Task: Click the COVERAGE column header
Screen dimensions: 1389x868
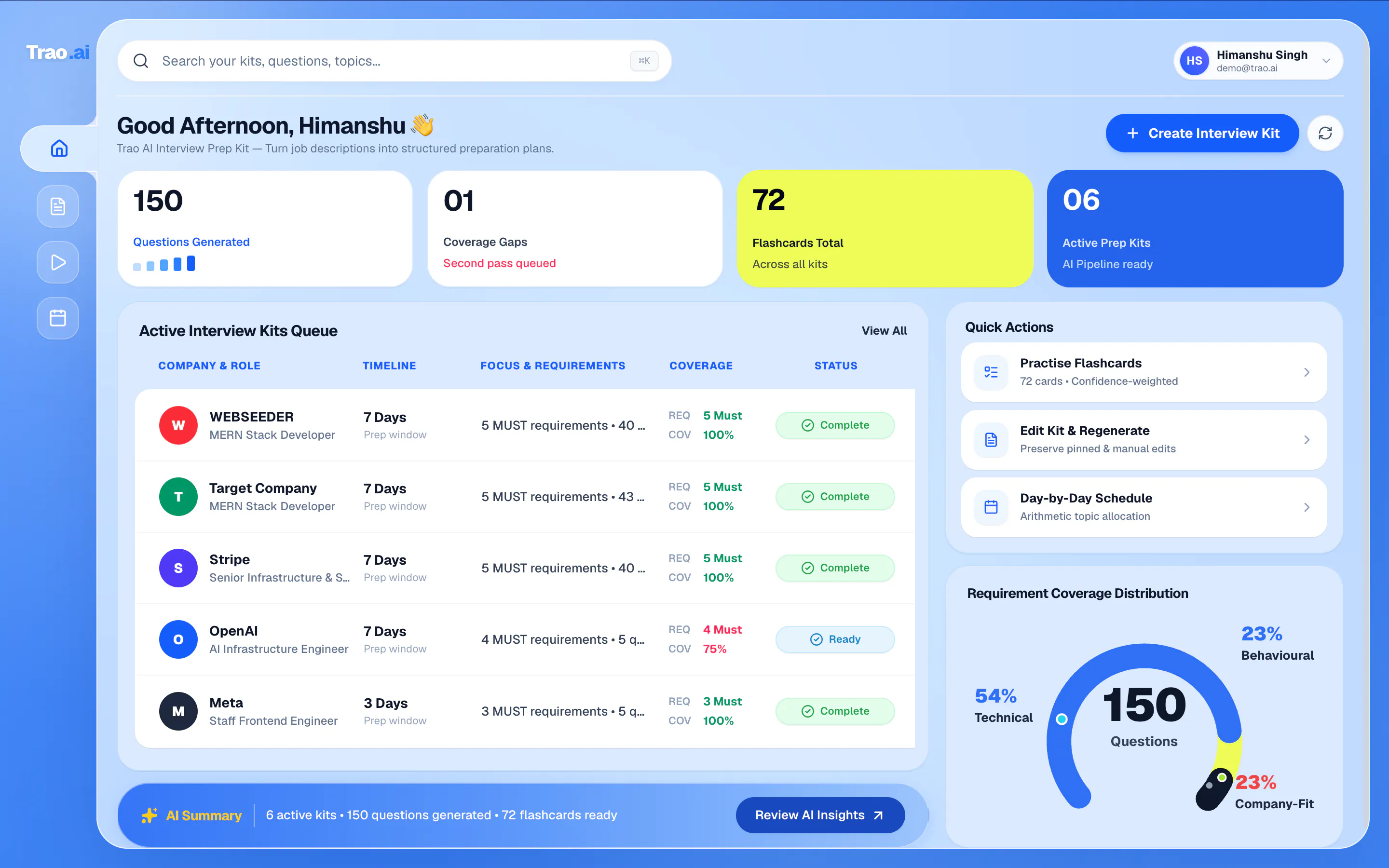Action: (701, 366)
